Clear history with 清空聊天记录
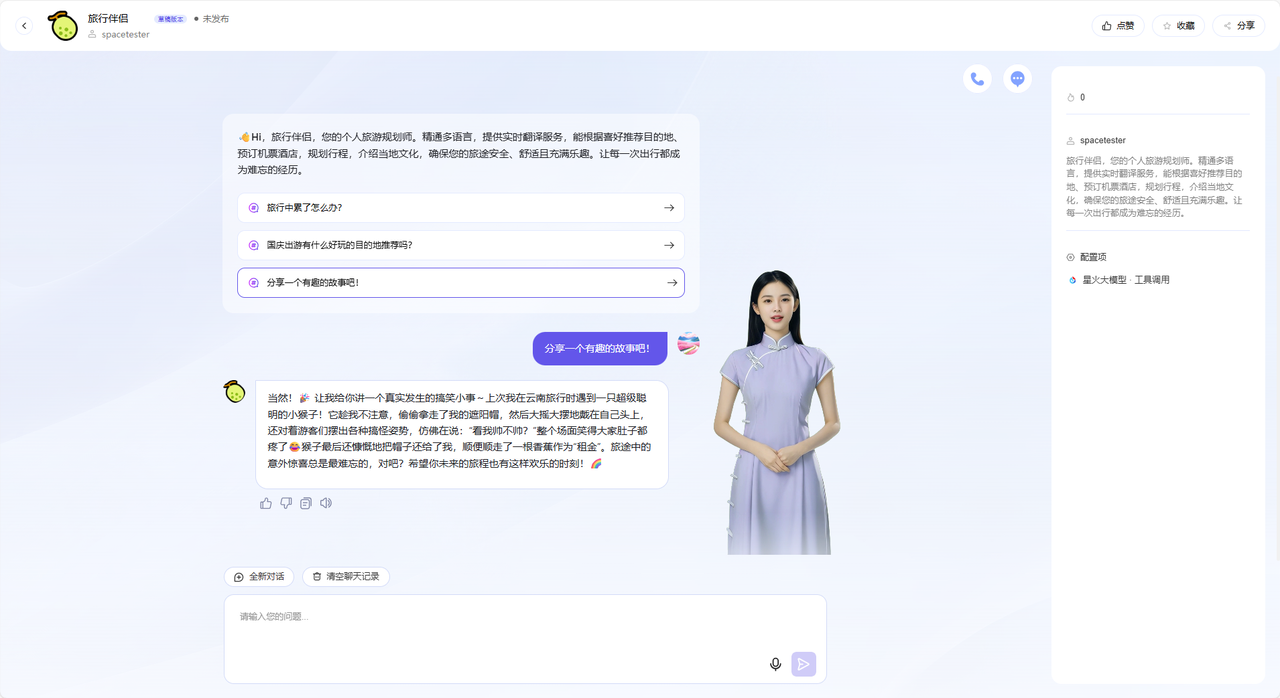 pyautogui.click(x=346, y=577)
